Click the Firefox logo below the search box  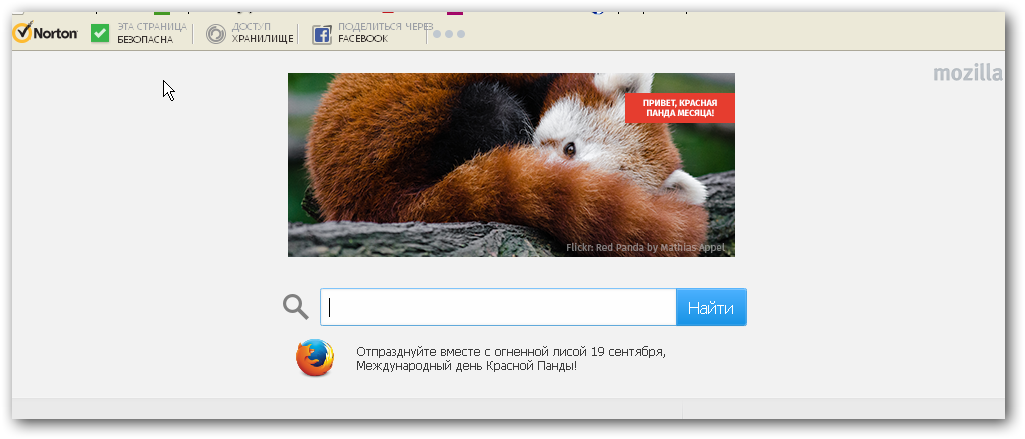click(314, 358)
